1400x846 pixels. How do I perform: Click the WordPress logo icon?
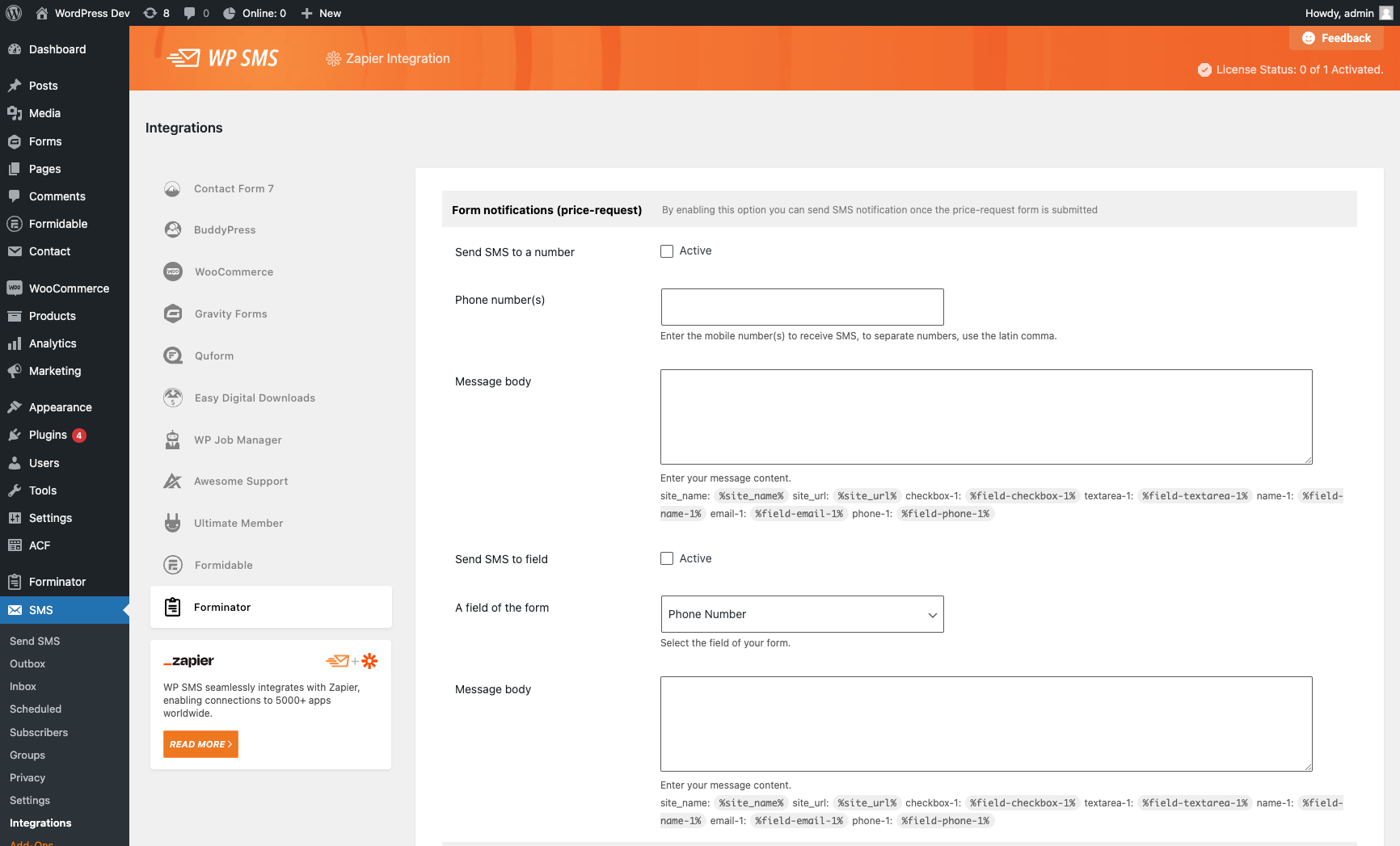point(14,13)
